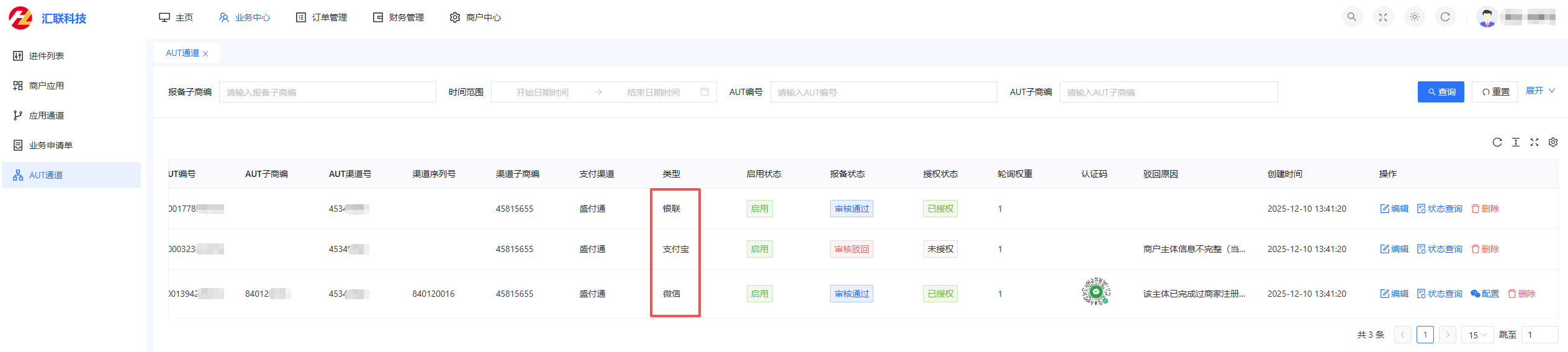Screen dimensions: 1568x352
Task: Open the 订单管理 menu
Action: tap(322, 17)
